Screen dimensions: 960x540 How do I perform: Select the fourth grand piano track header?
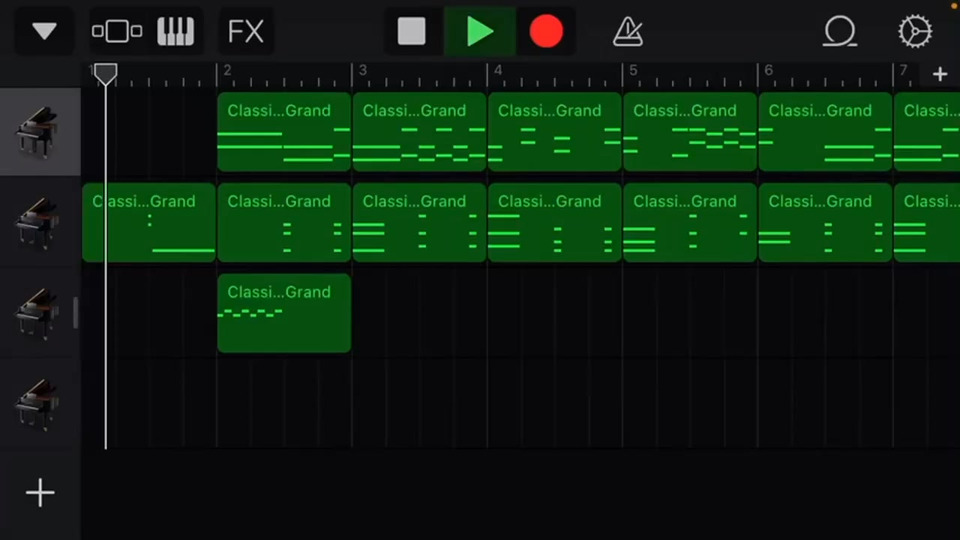point(40,403)
